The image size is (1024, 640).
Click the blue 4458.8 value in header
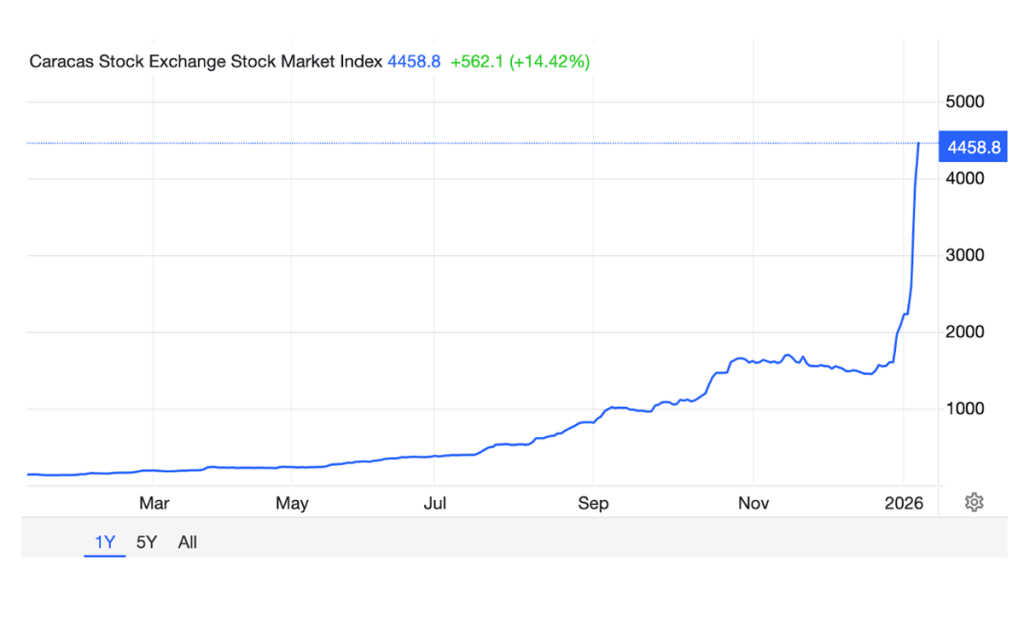tap(414, 61)
